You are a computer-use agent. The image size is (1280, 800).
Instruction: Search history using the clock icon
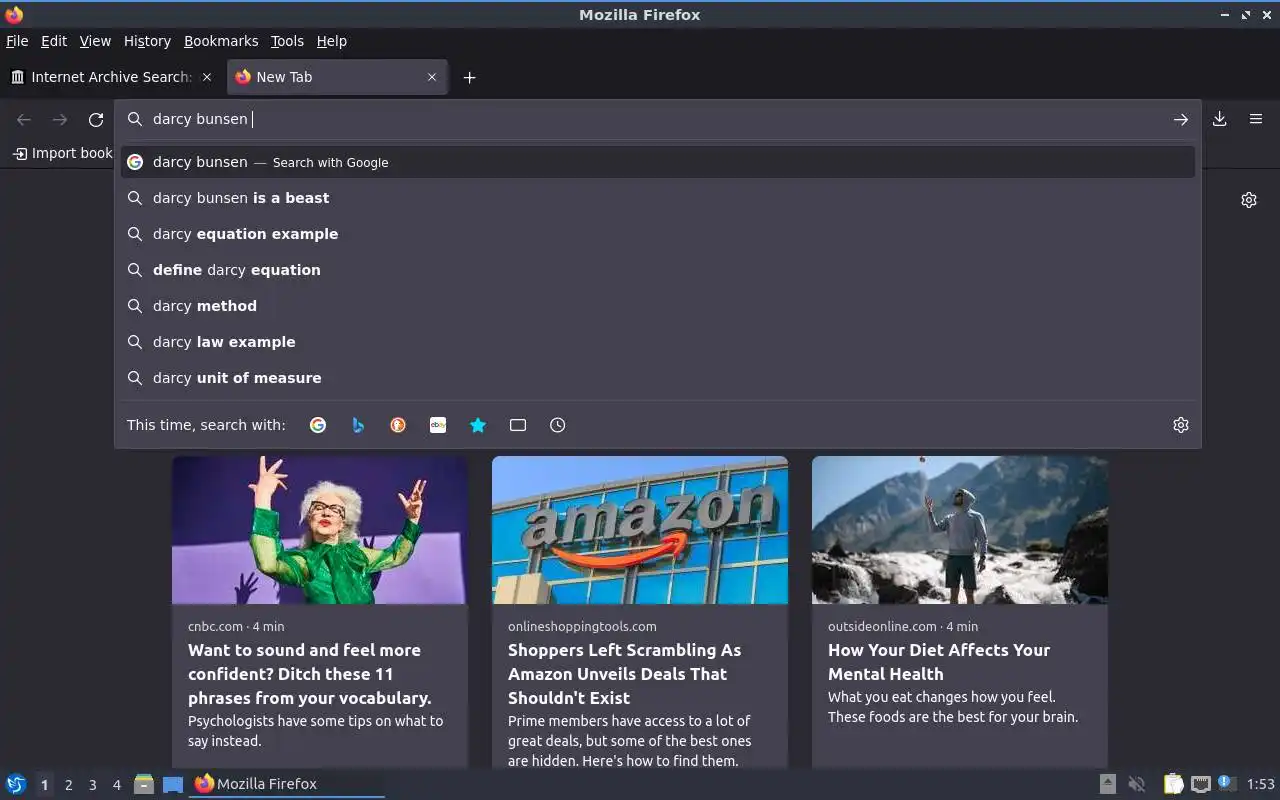click(558, 425)
